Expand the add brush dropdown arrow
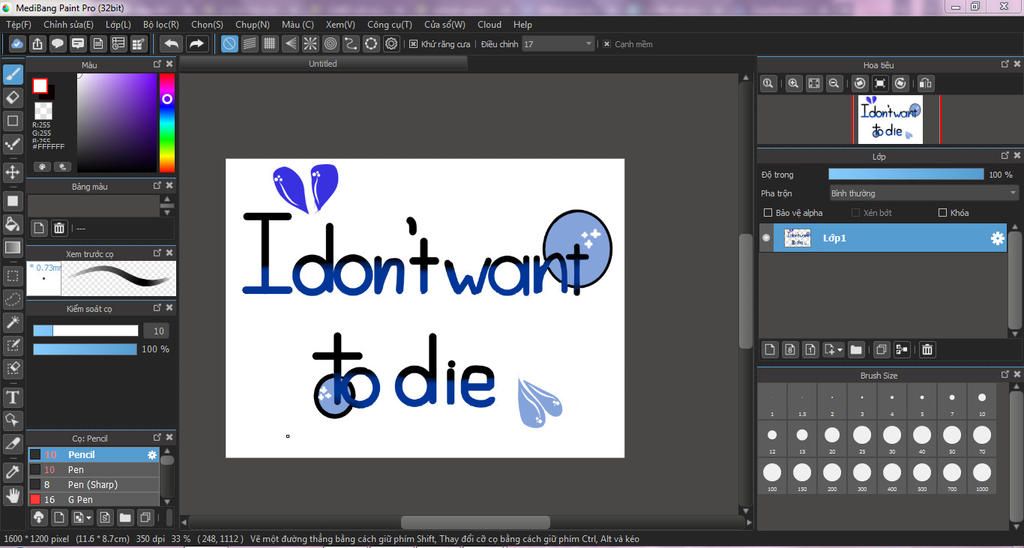The height and width of the screenshot is (548, 1024). tap(89, 517)
